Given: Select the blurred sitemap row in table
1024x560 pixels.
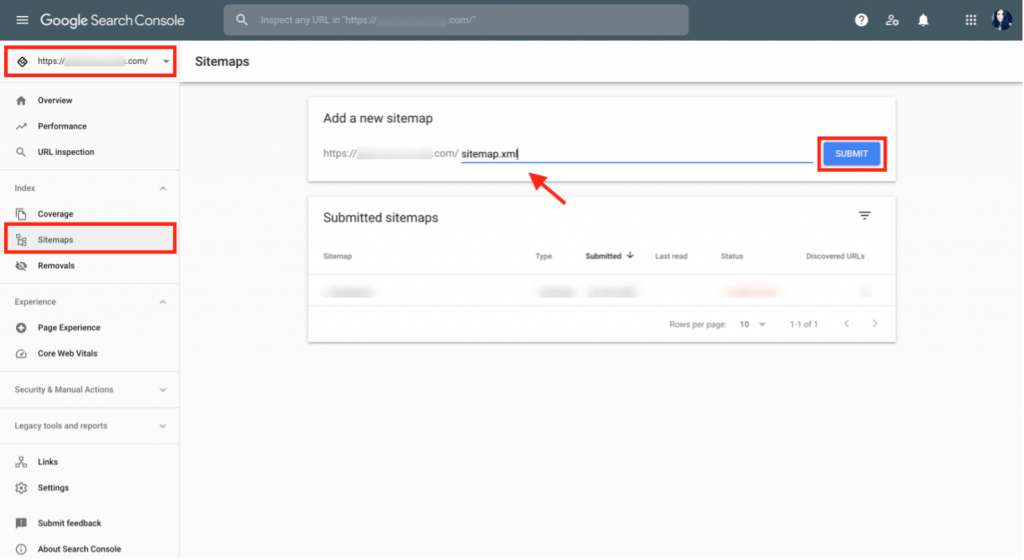Looking at the screenshot, I should point(601,291).
